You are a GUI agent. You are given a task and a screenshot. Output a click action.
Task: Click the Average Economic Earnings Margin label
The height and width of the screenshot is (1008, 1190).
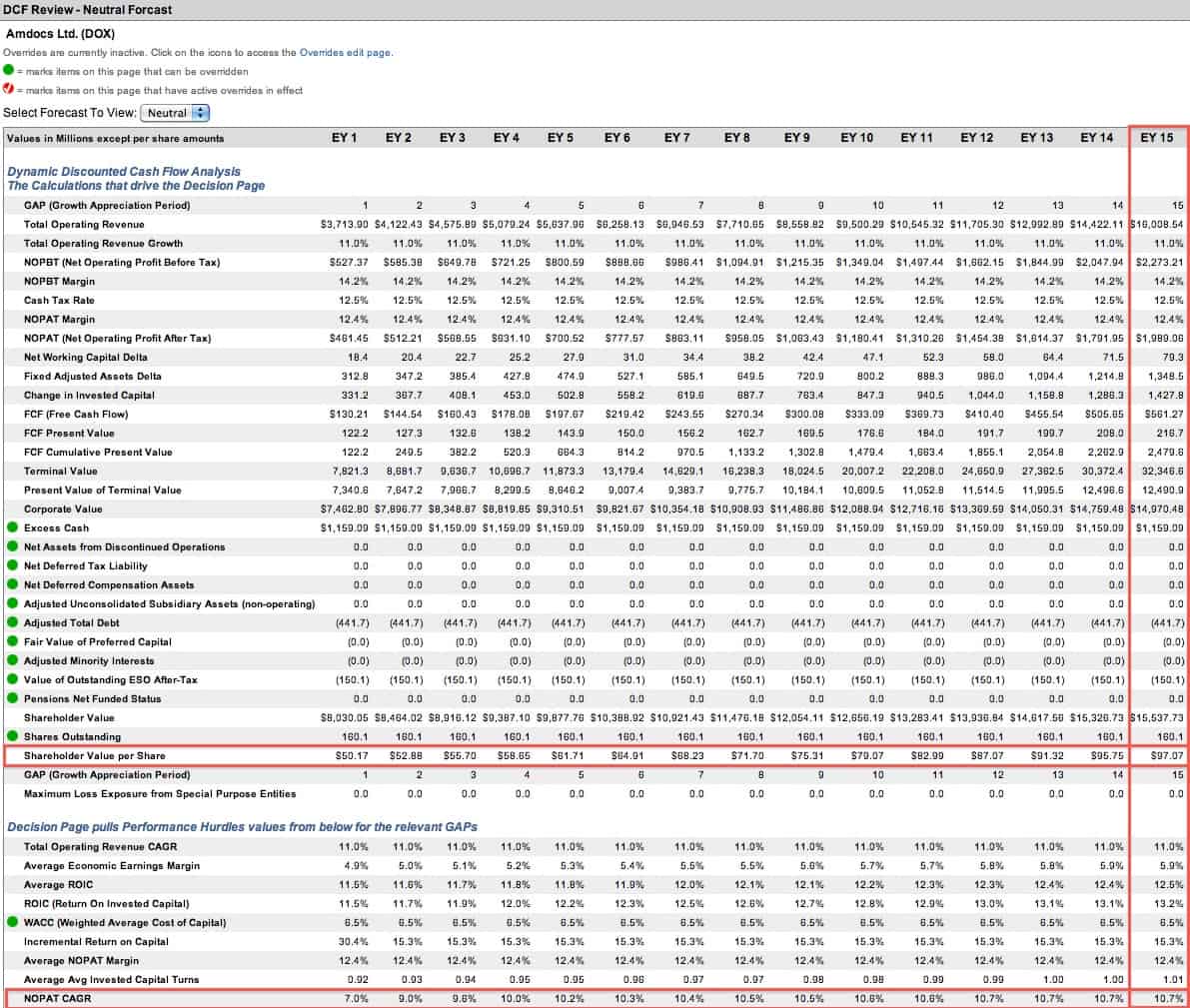pos(112,865)
